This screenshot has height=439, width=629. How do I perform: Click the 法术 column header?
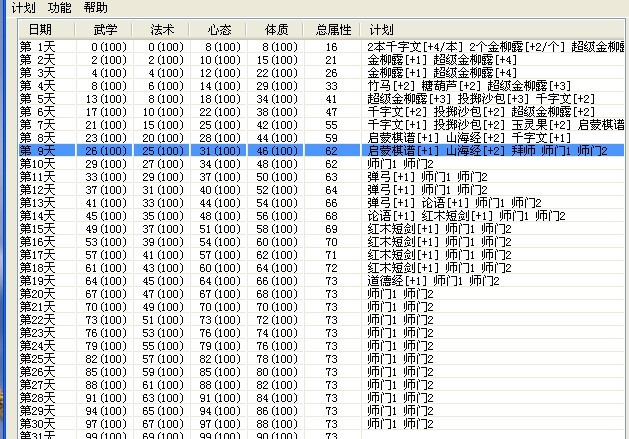coord(160,30)
